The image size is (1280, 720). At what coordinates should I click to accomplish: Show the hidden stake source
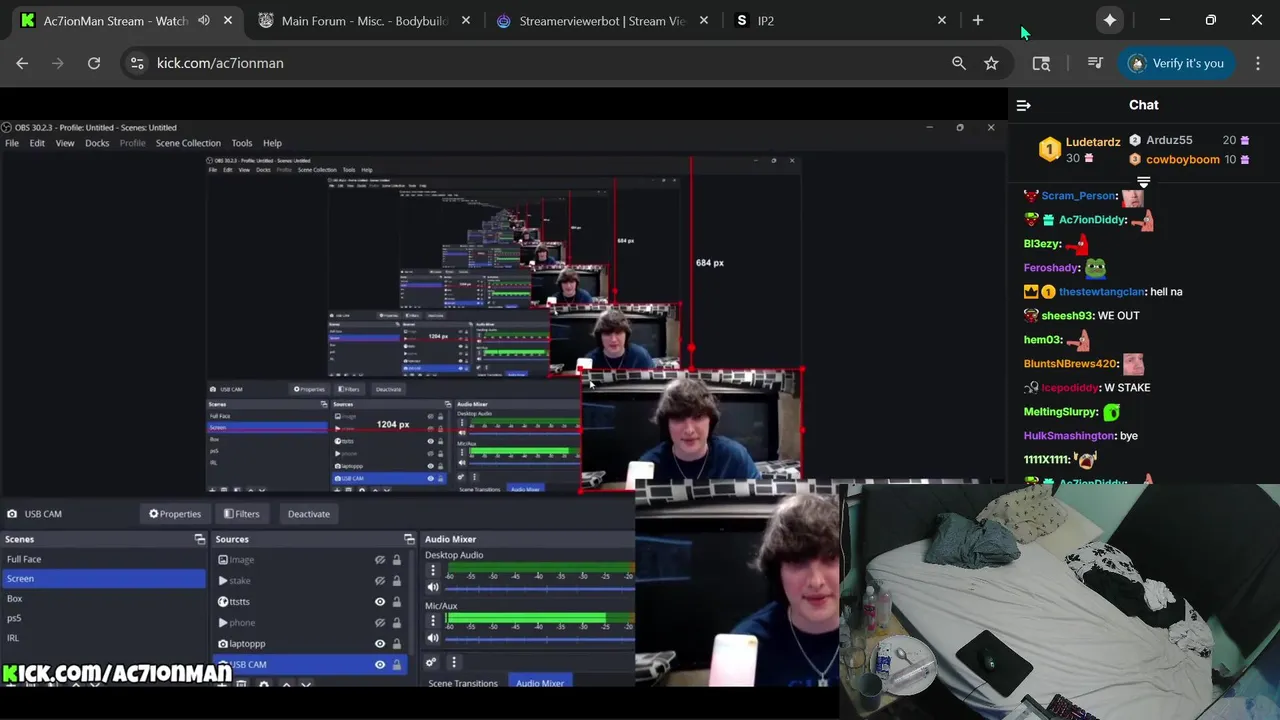[x=380, y=581]
